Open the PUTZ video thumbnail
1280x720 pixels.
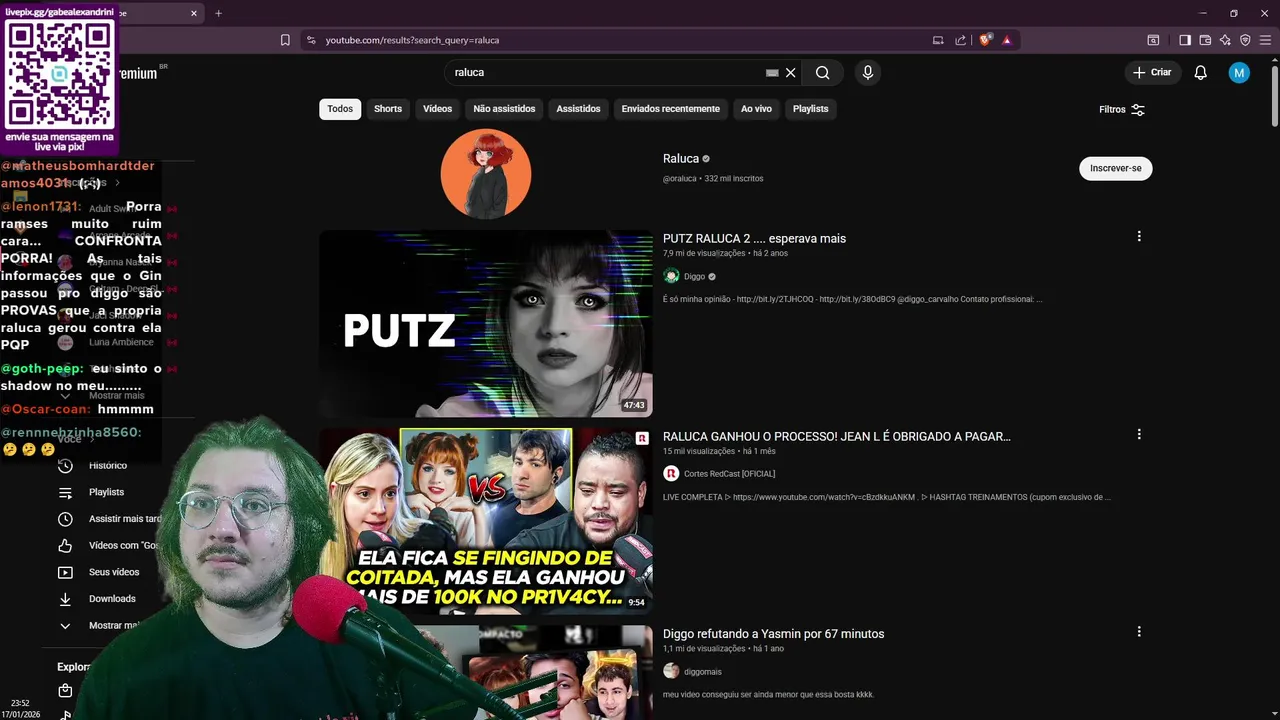click(486, 323)
